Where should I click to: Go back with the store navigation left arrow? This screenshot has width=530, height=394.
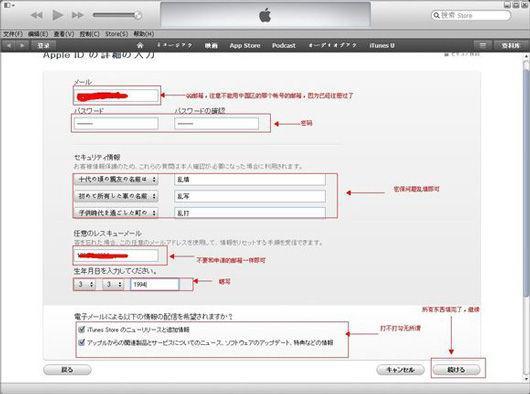click(9, 45)
